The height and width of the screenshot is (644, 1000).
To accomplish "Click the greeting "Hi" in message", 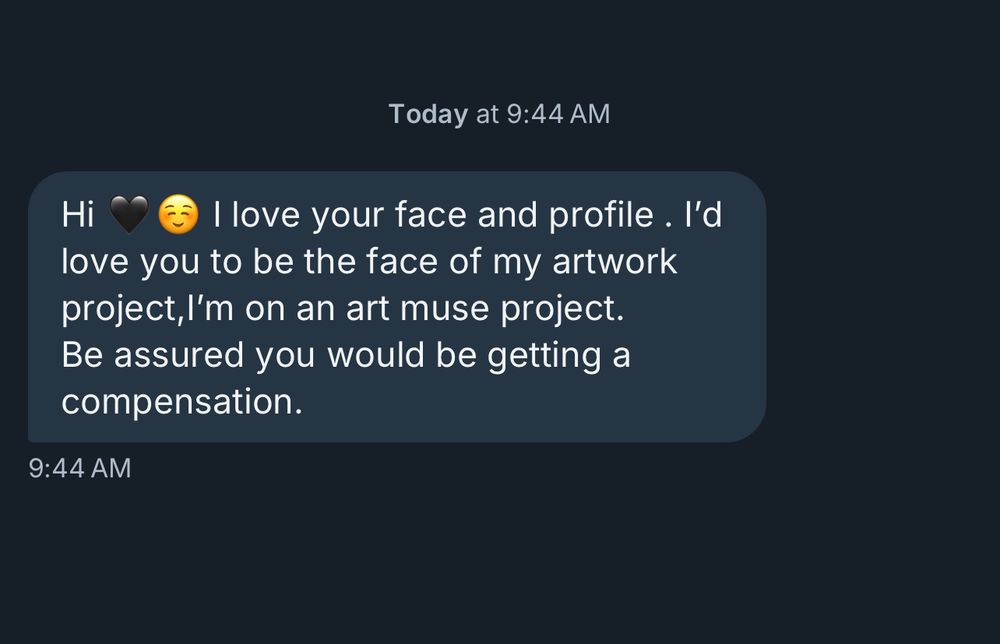I will pyautogui.click(x=78, y=215).
